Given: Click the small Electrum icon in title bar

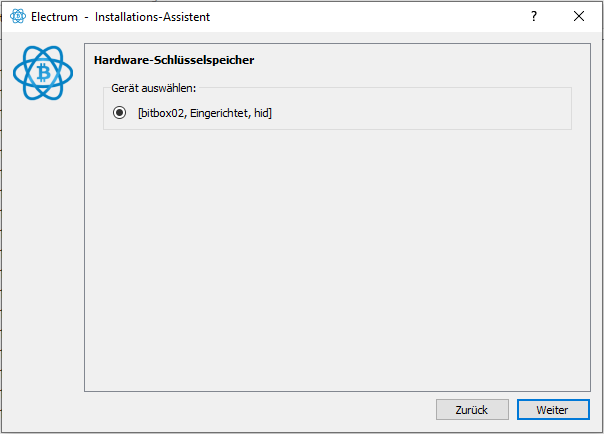Looking at the screenshot, I should 18,16.
